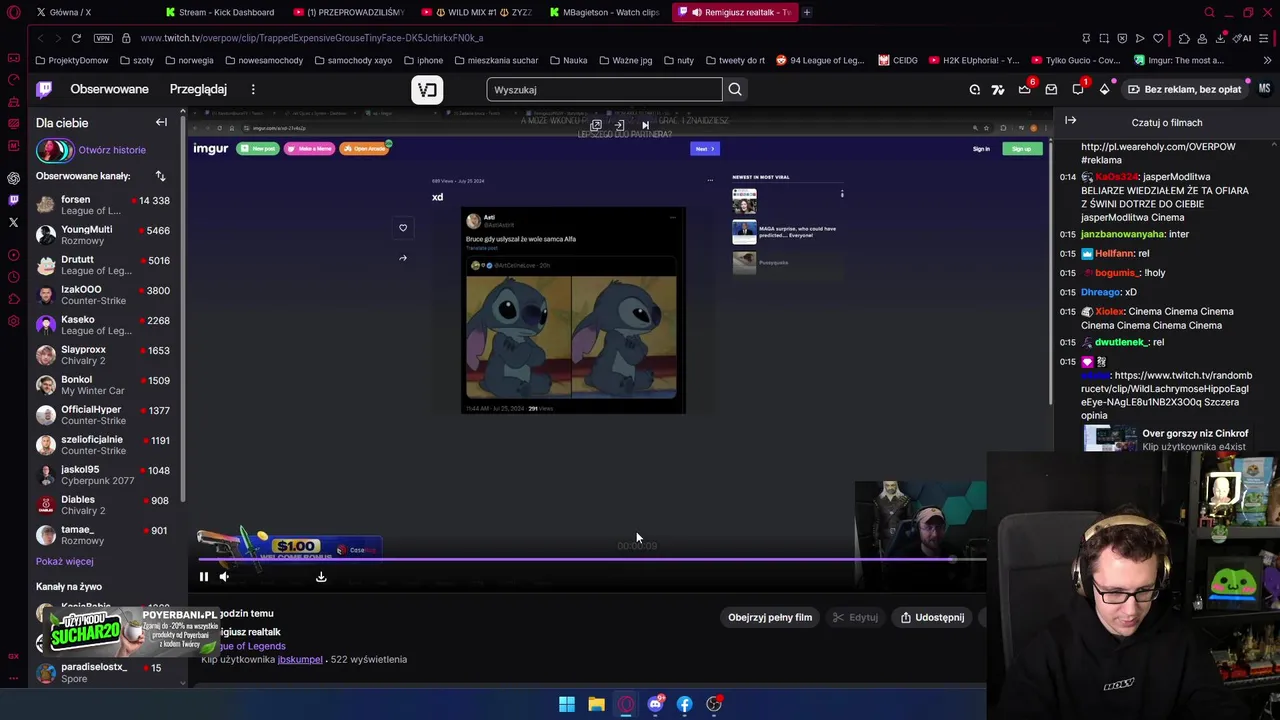Click the VPN badge in address bar

[x=103, y=38]
